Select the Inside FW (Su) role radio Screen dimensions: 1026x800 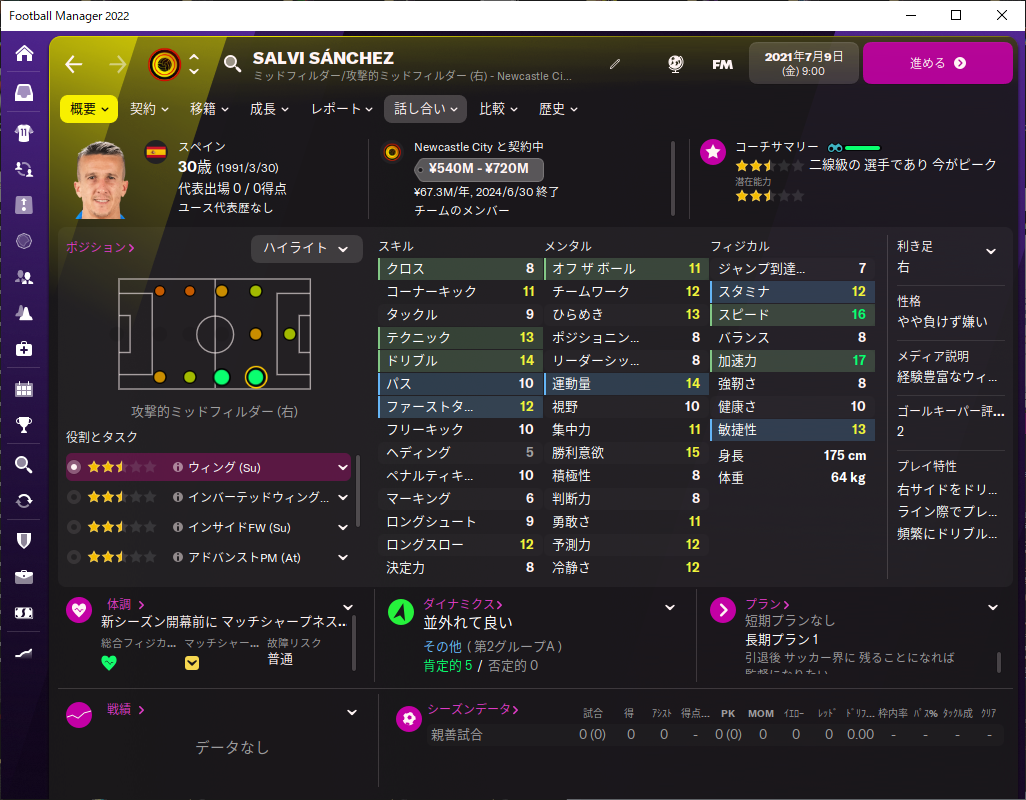[74, 527]
